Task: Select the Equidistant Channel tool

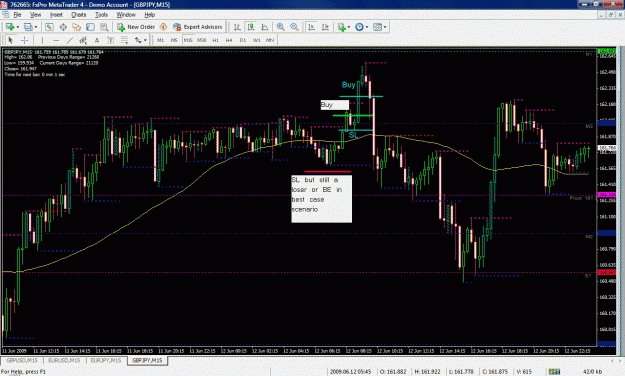Action: [x=83, y=40]
